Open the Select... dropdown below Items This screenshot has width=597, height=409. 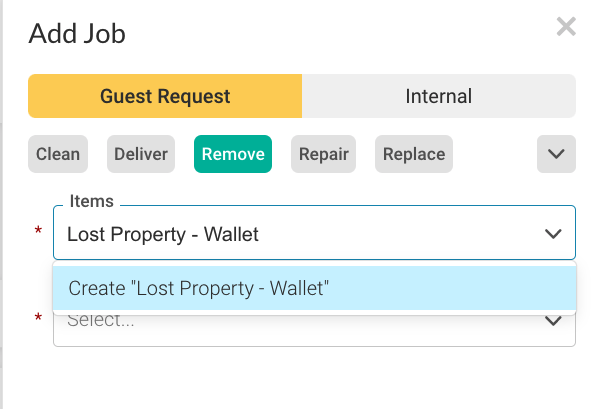pos(314,331)
